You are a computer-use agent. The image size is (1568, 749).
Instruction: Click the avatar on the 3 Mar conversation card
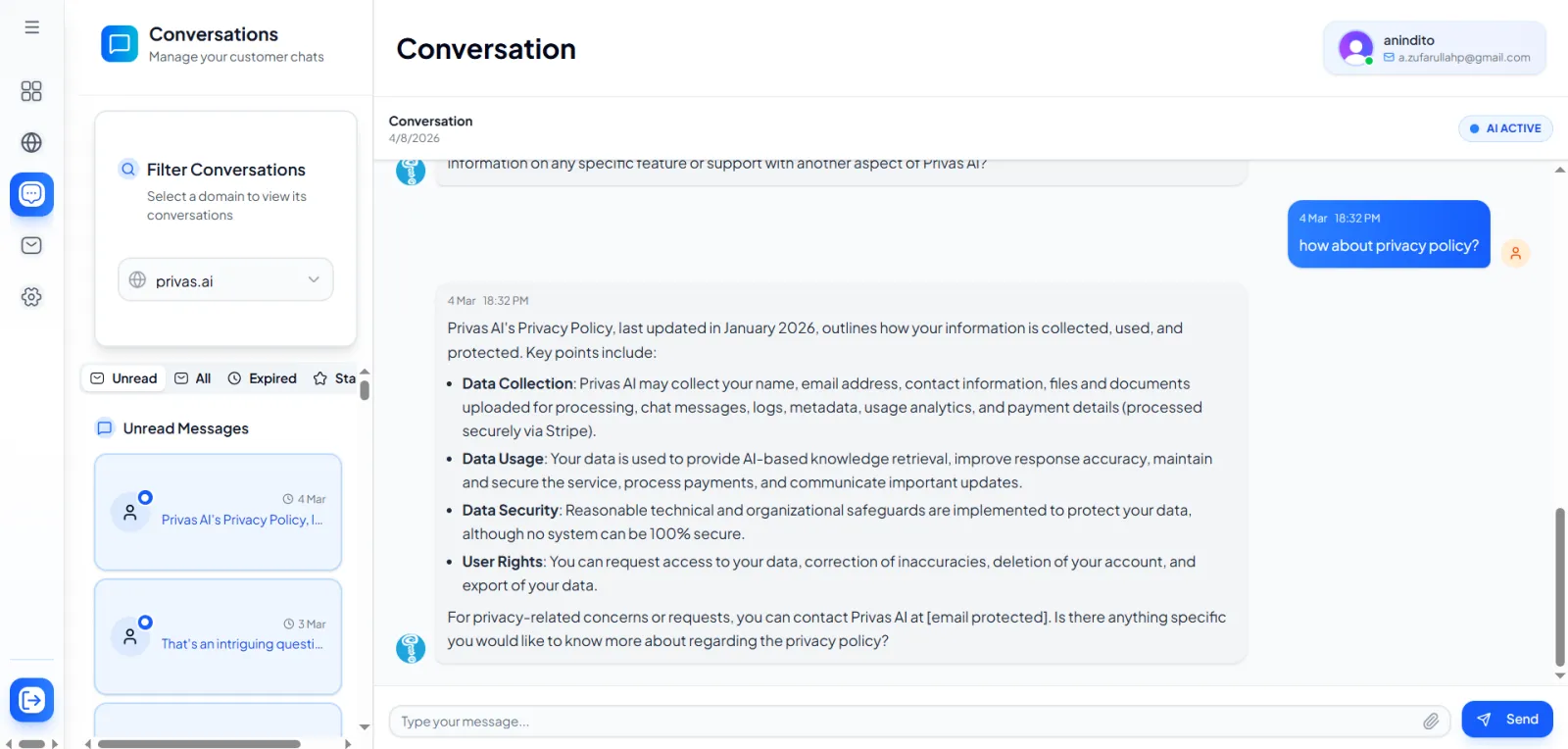130,636
